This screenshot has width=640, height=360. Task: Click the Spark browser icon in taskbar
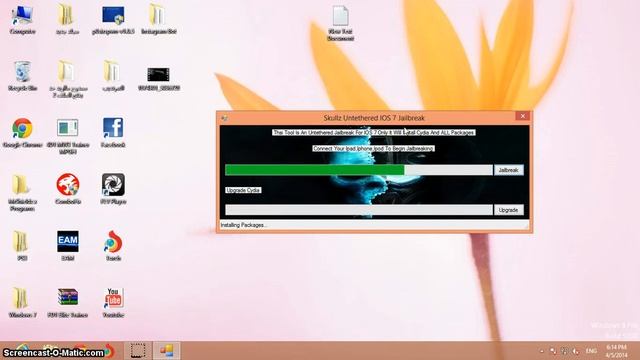tap(109, 351)
